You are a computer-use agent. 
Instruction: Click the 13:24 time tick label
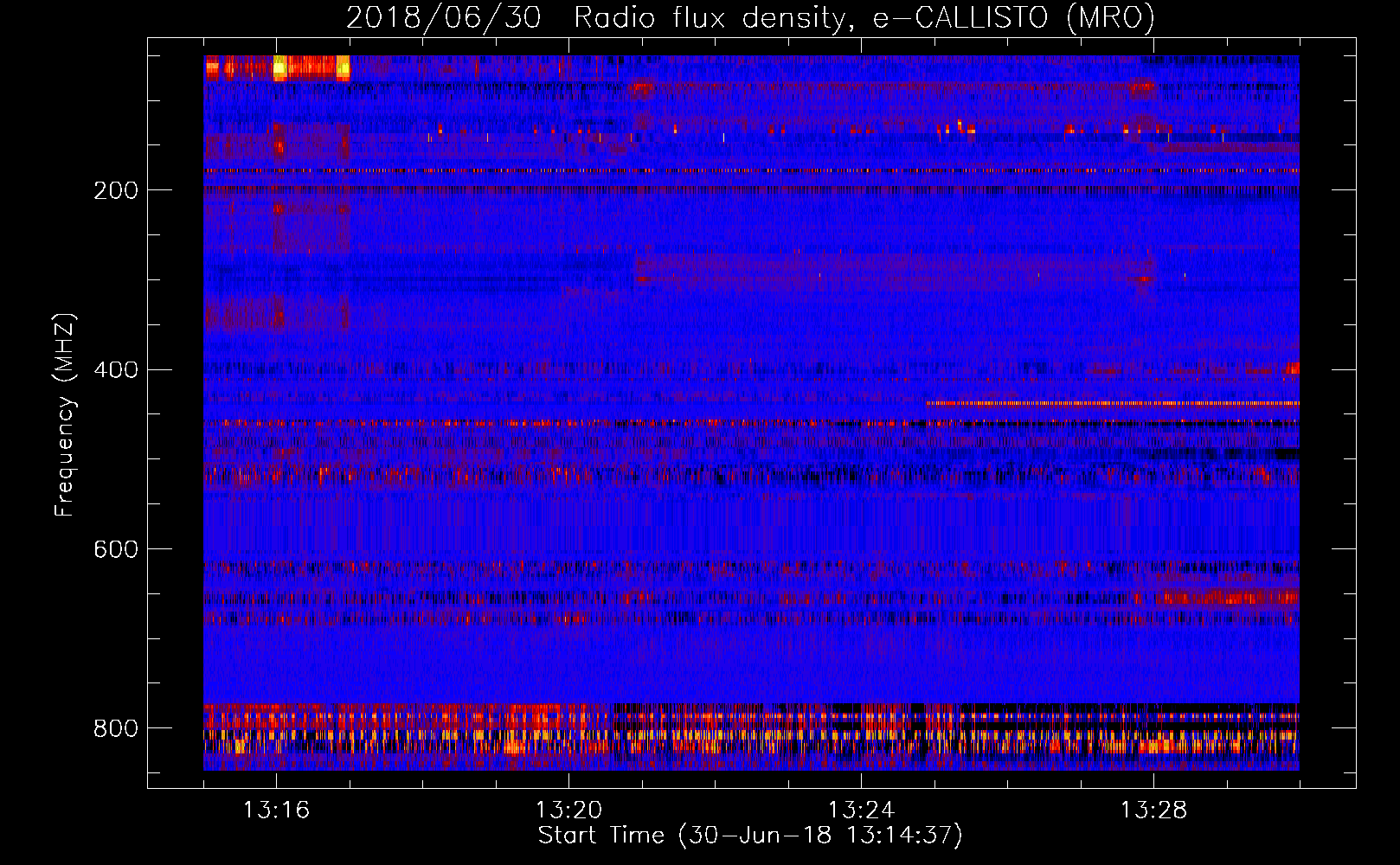point(861,811)
